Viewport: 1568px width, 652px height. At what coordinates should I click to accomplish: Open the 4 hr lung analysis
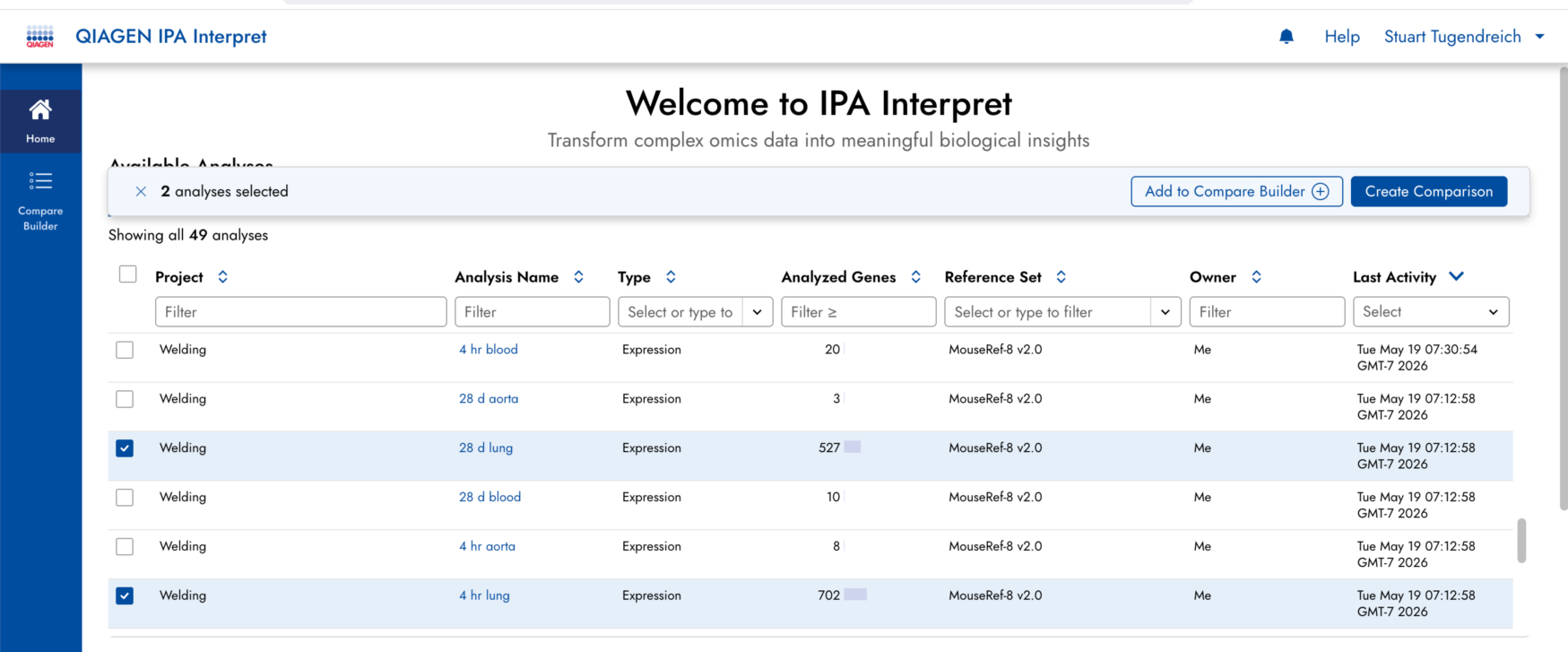tap(484, 595)
